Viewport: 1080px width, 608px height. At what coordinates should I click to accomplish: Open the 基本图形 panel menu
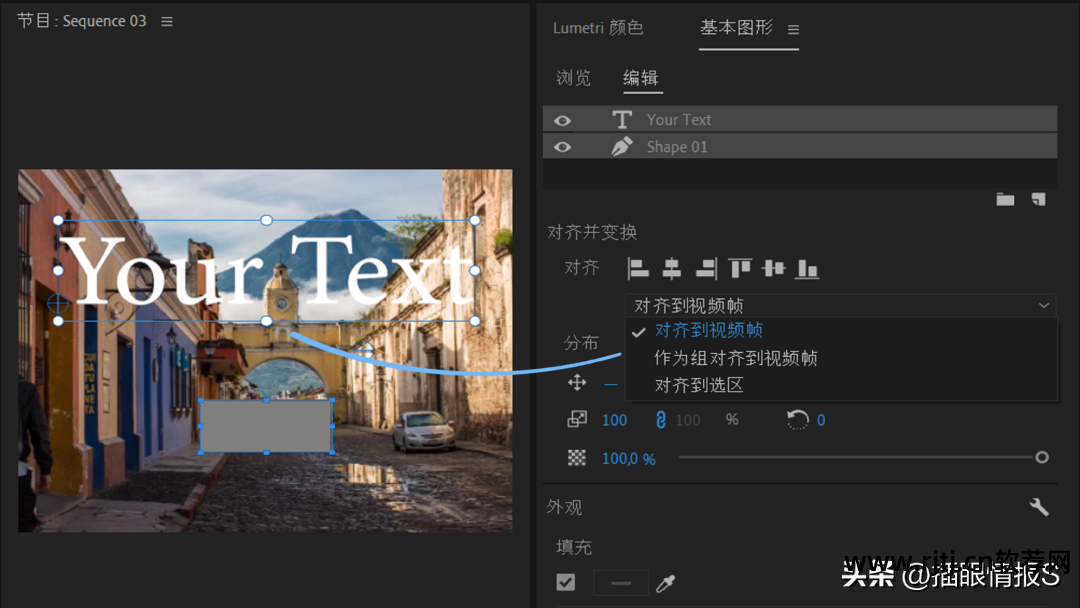tap(792, 29)
